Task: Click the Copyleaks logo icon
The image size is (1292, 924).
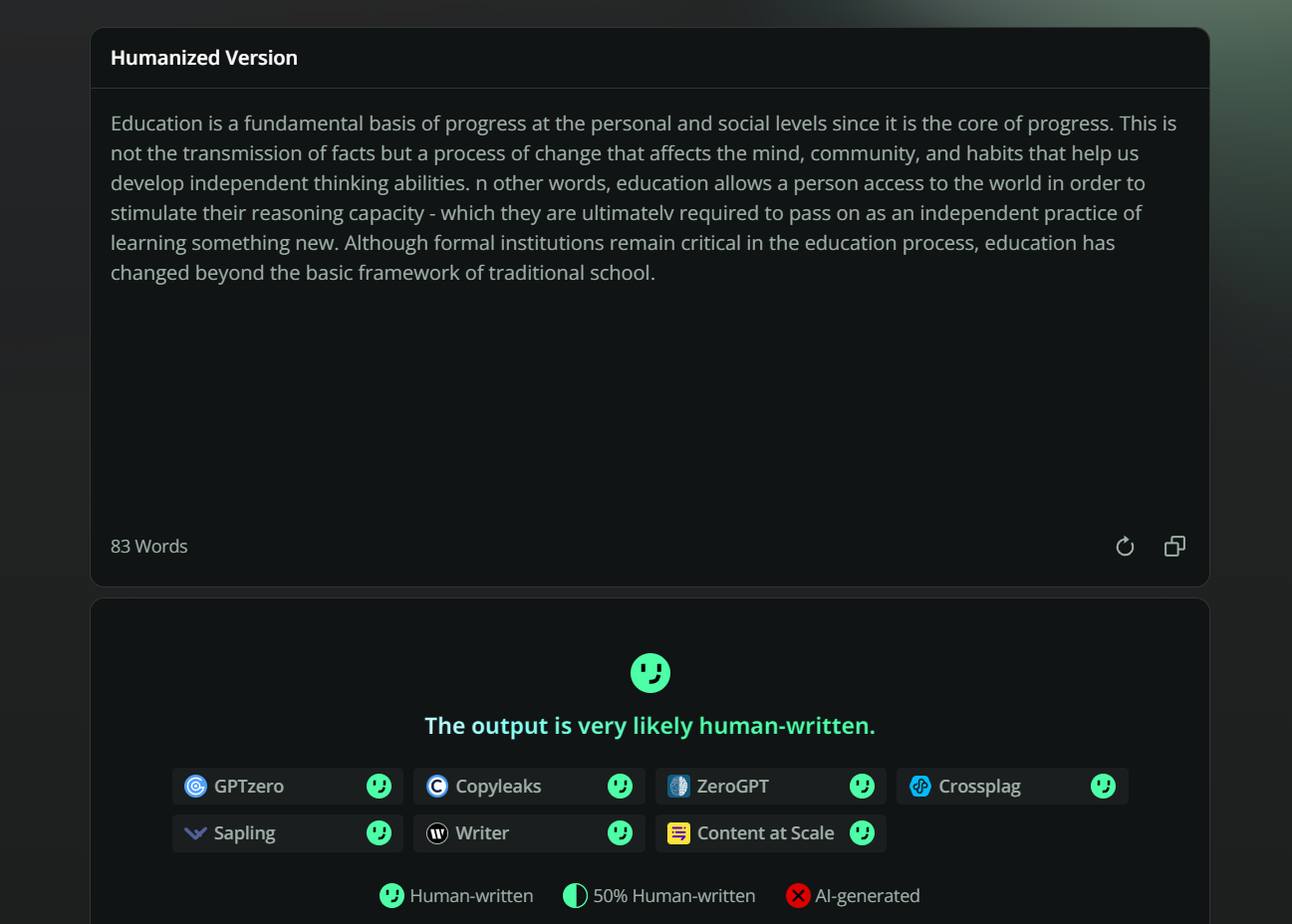Action: point(437,787)
